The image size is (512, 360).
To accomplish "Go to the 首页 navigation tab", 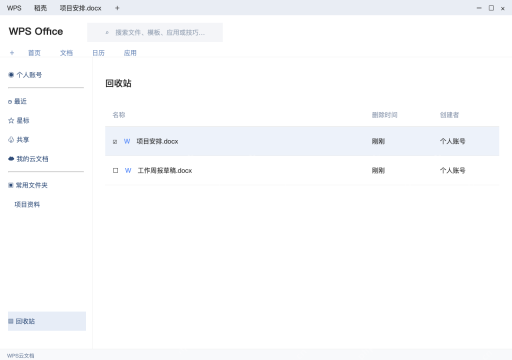I will [x=34, y=53].
